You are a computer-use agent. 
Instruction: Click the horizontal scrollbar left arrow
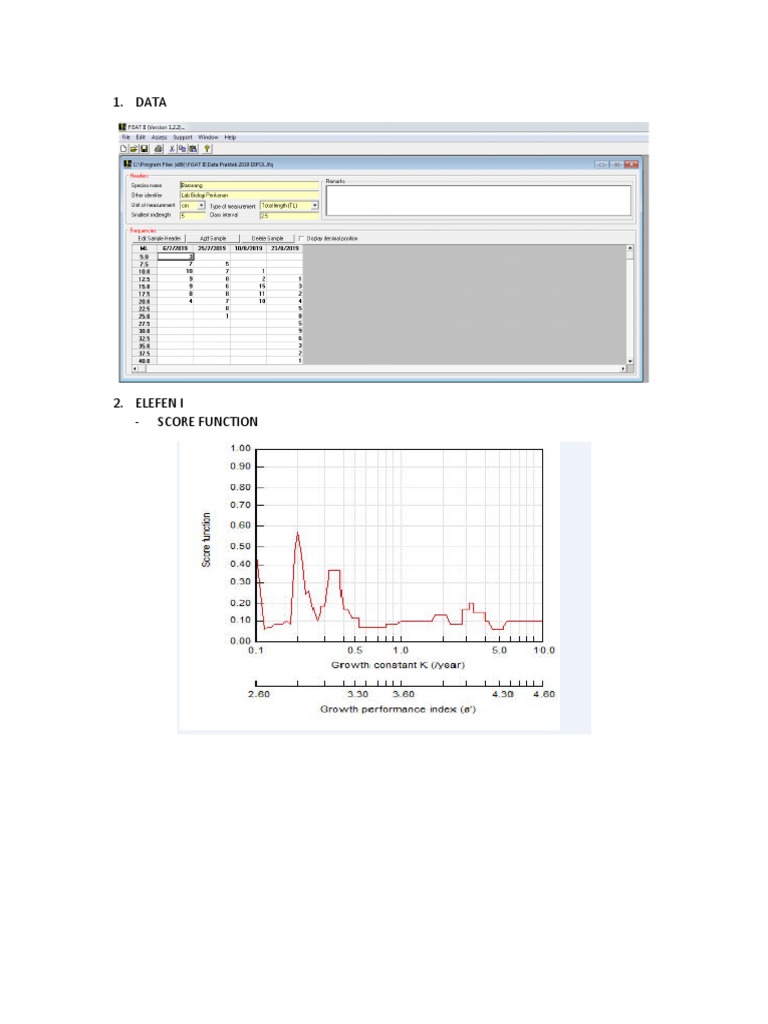click(135, 369)
